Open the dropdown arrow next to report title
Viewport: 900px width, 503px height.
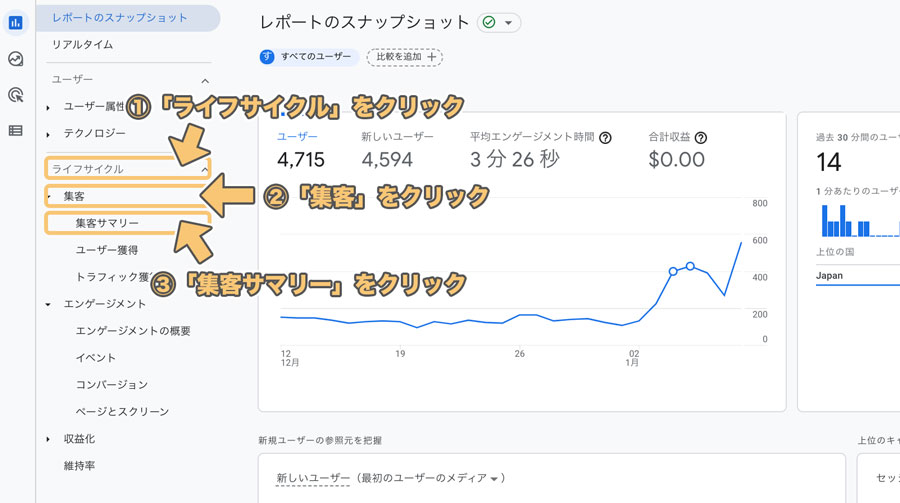point(509,22)
